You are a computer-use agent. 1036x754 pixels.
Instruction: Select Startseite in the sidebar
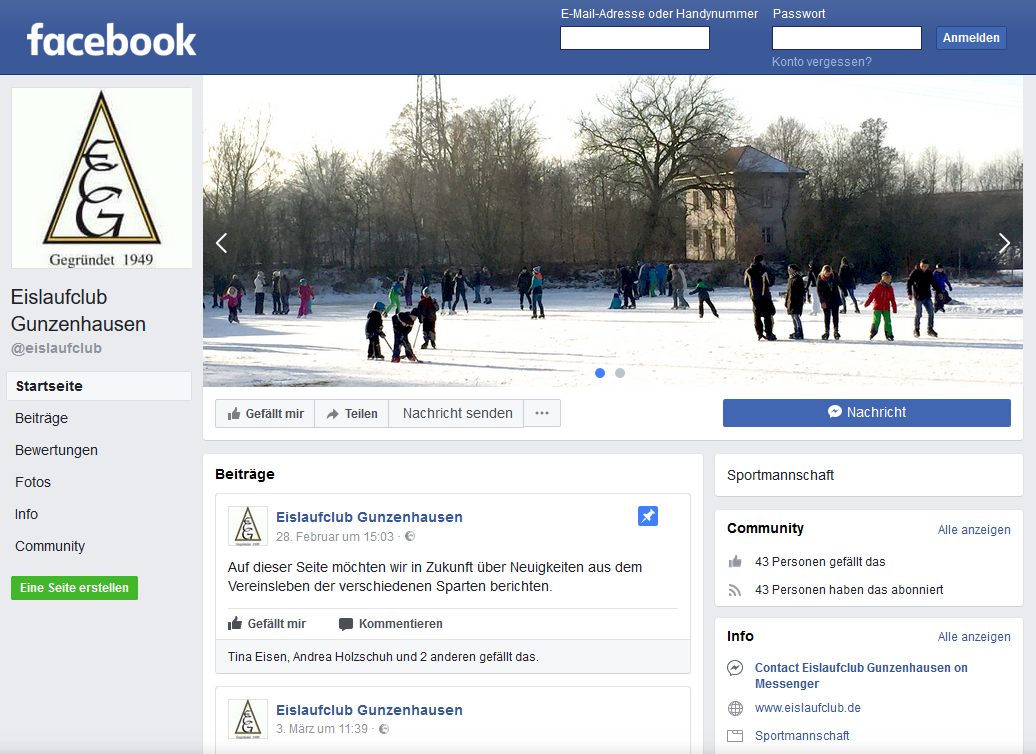pos(99,386)
